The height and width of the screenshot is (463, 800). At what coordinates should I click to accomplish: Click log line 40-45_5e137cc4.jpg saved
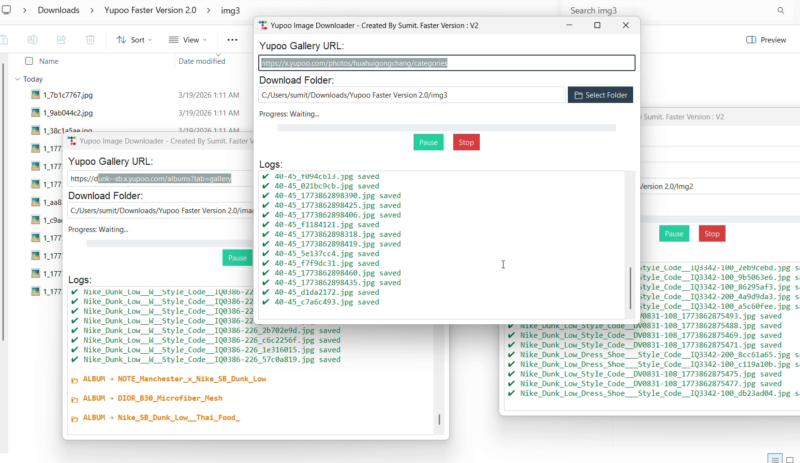pyautogui.click(x=327, y=254)
